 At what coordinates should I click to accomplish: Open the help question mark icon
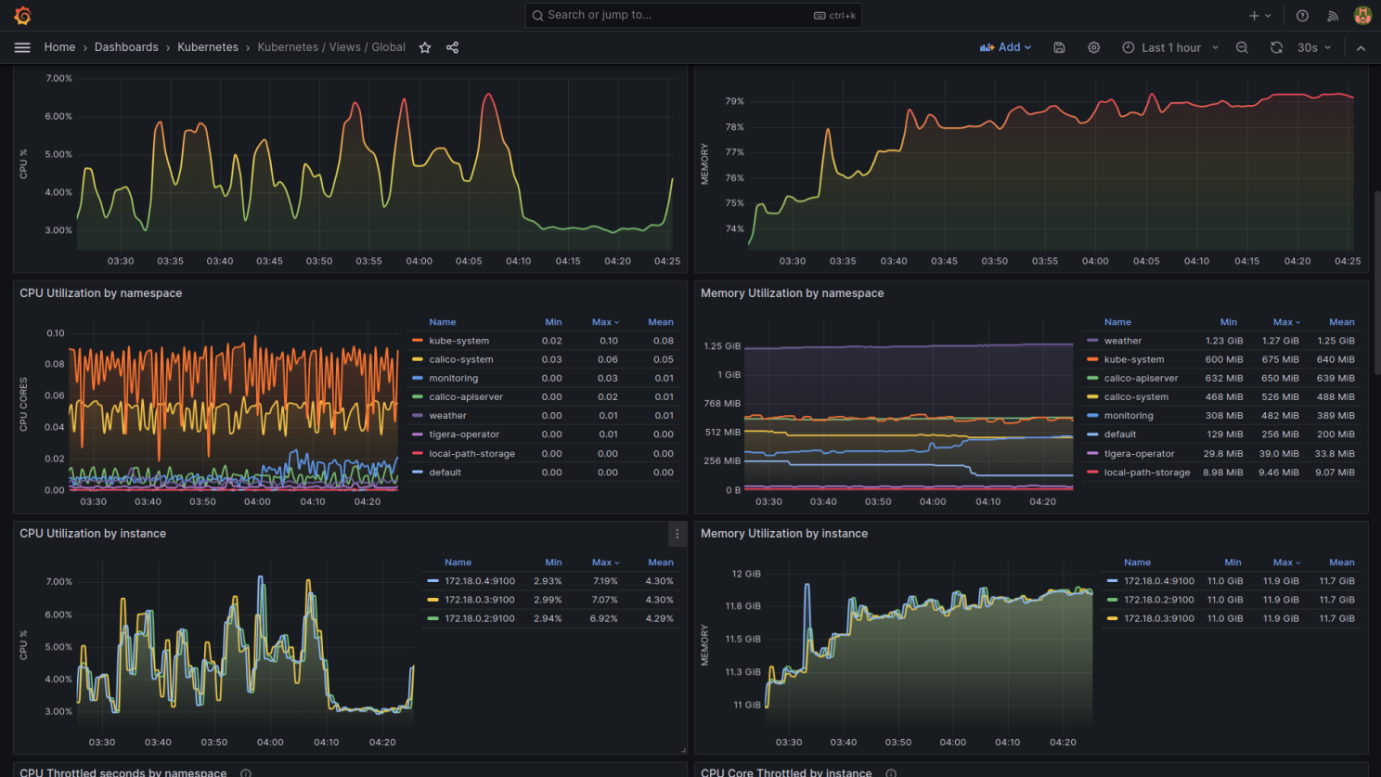pos(1302,15)
